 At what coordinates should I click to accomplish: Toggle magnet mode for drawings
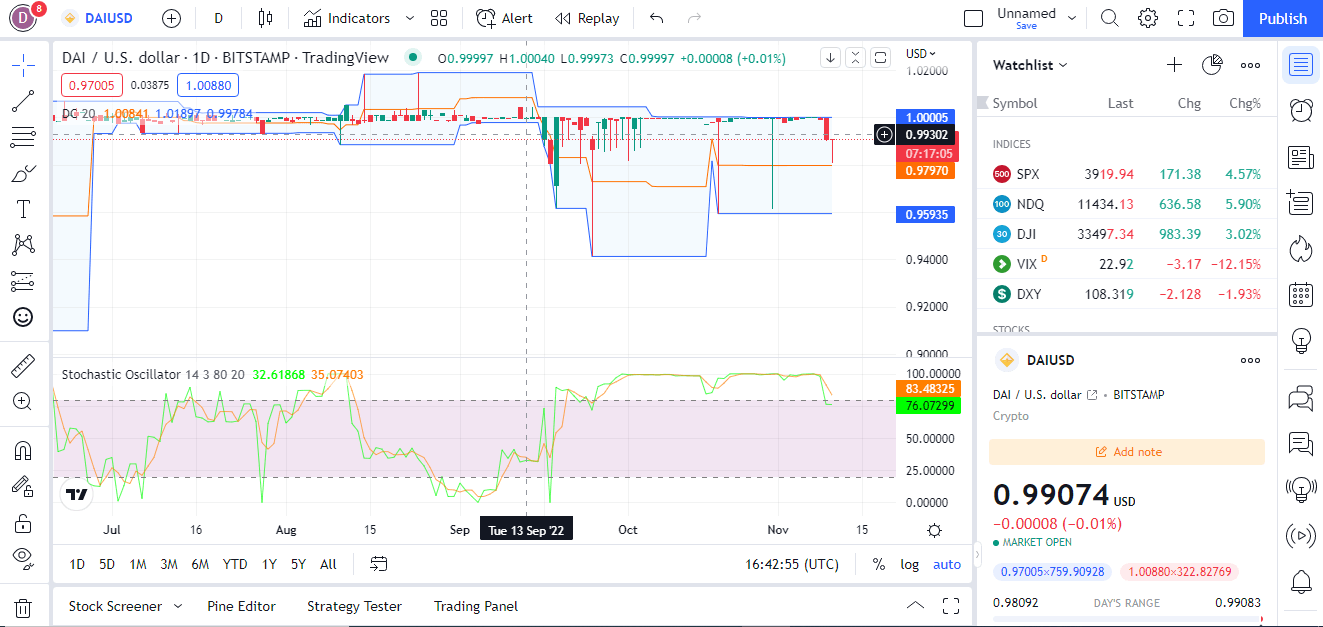[23, 451]
